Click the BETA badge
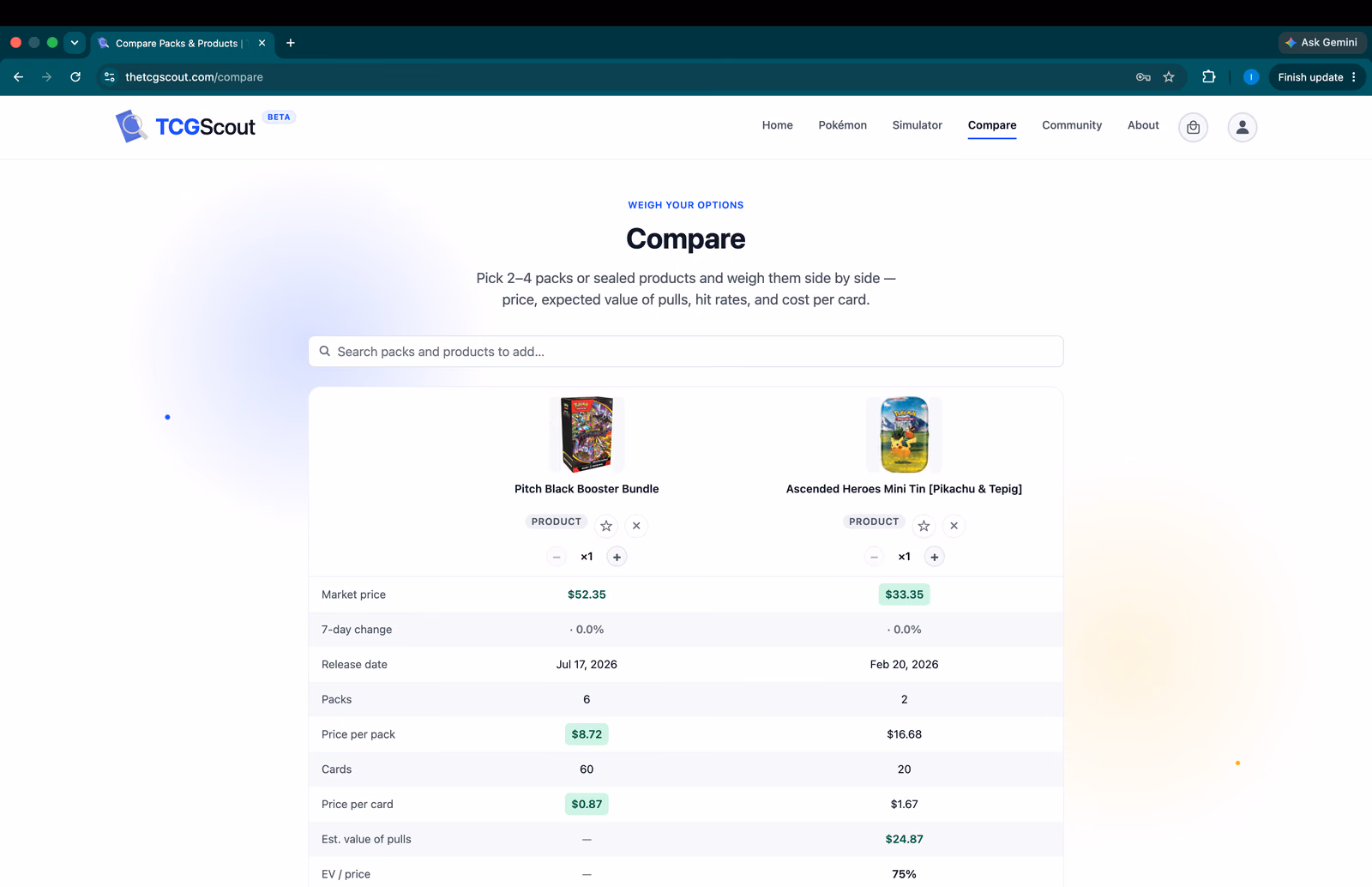This screenshot has width=1372, height=887. [279, 118]
